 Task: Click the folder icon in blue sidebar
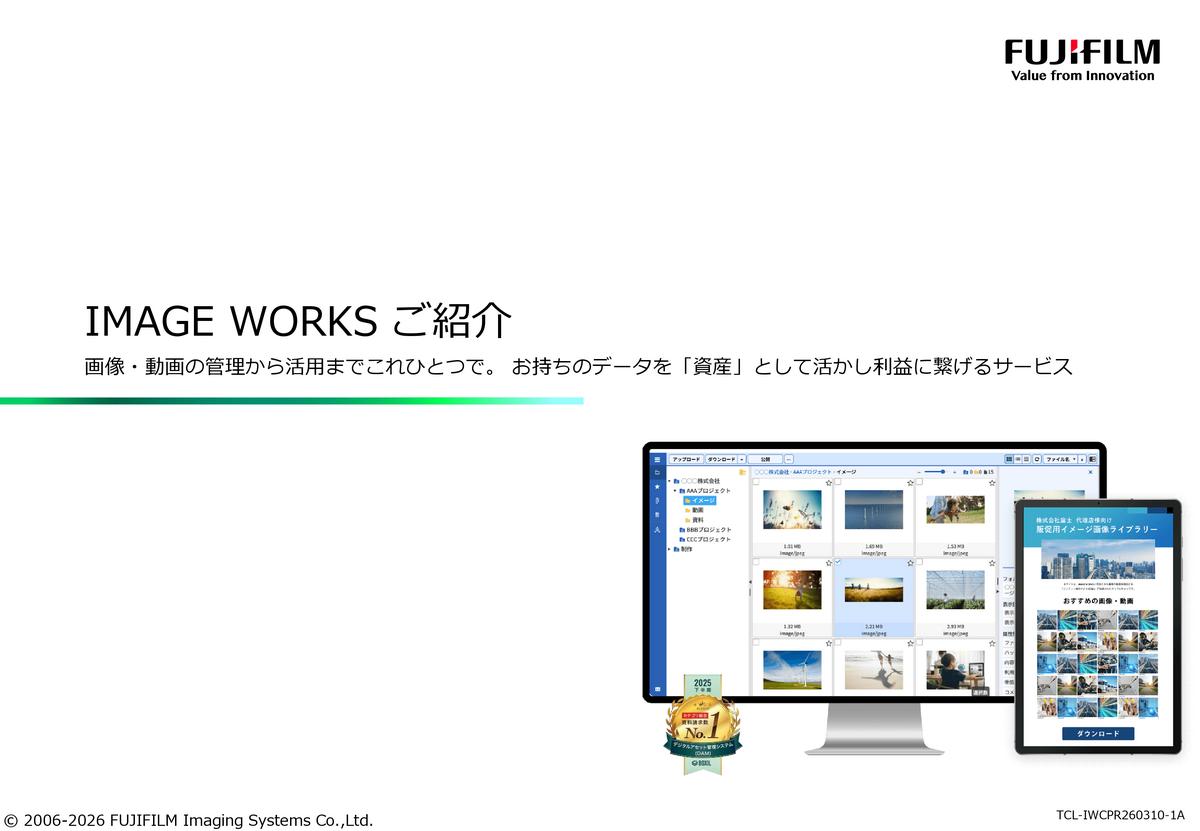click(657, 472)
